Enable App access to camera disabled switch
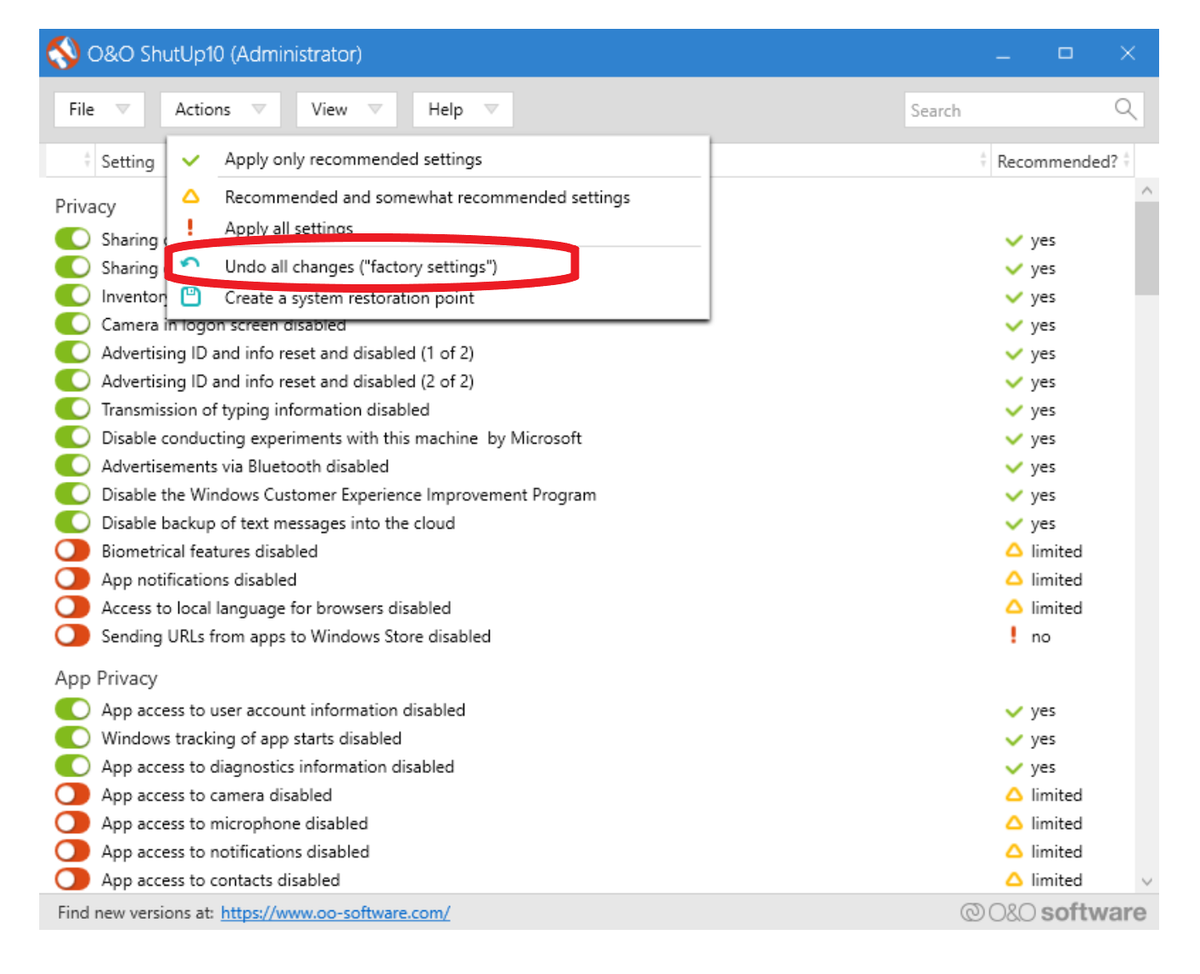This screenshot has height=974, width=1200. pos(72,794)
